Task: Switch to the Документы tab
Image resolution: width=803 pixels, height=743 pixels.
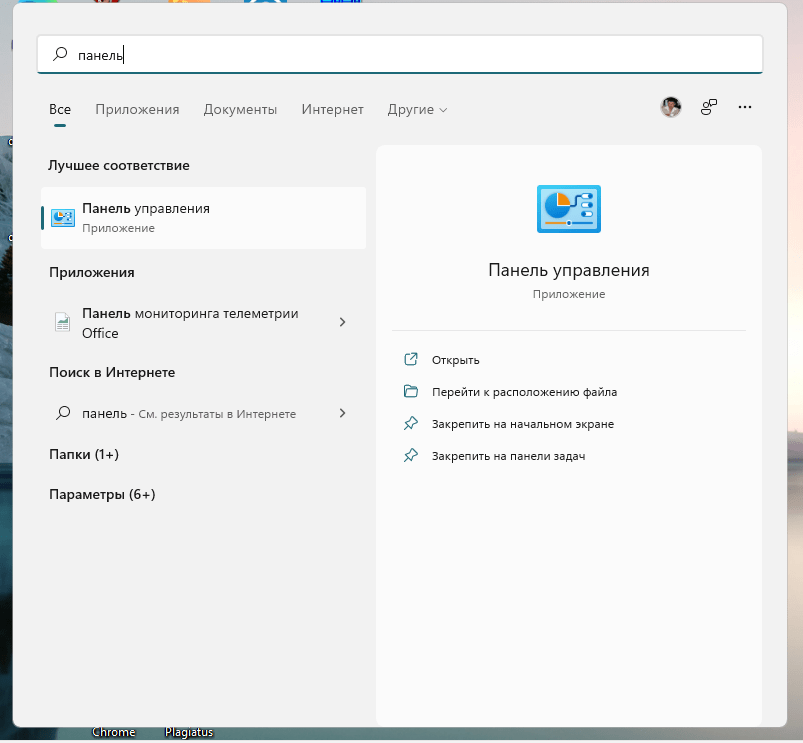Action: [x=240, y=110]
